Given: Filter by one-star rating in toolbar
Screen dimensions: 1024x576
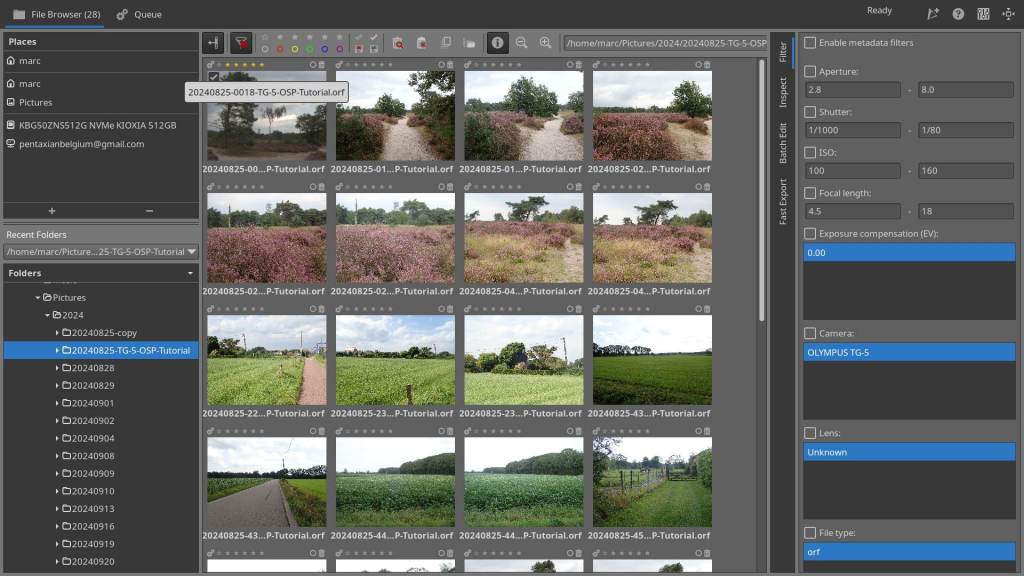Looking at the screenshot, I should click(x=280, y=37).
